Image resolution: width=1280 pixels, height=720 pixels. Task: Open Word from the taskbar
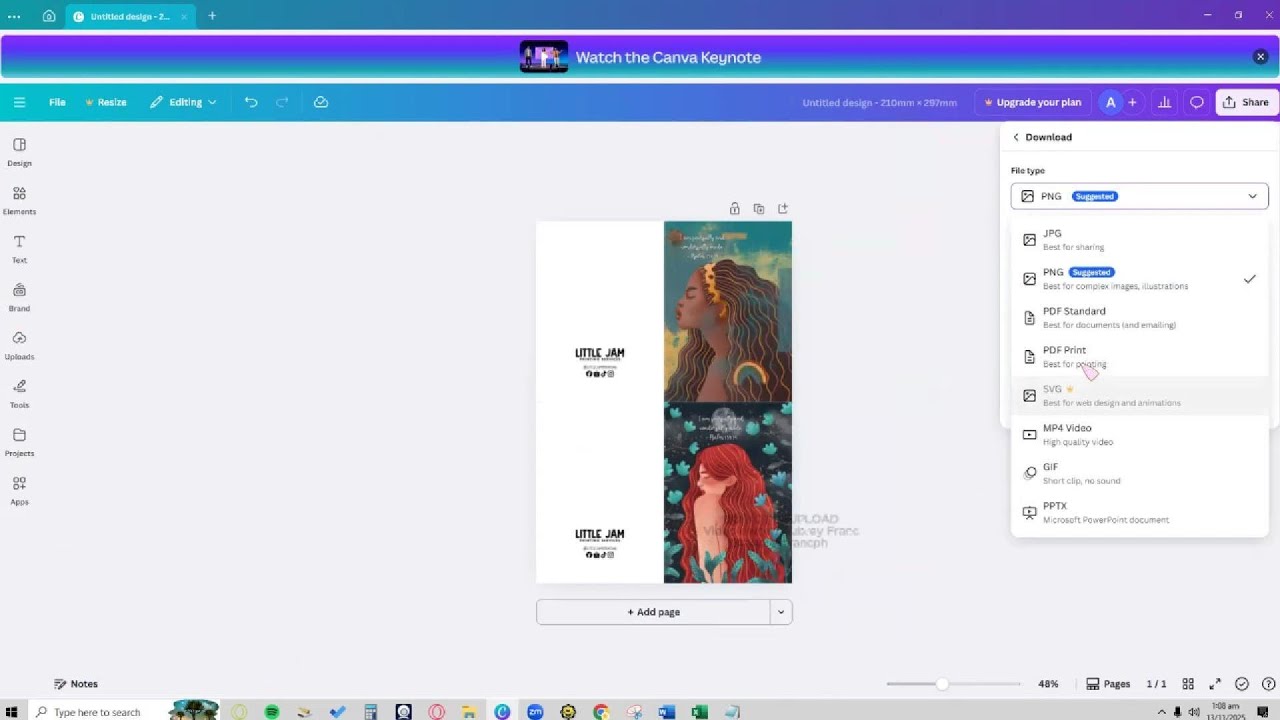666,712
